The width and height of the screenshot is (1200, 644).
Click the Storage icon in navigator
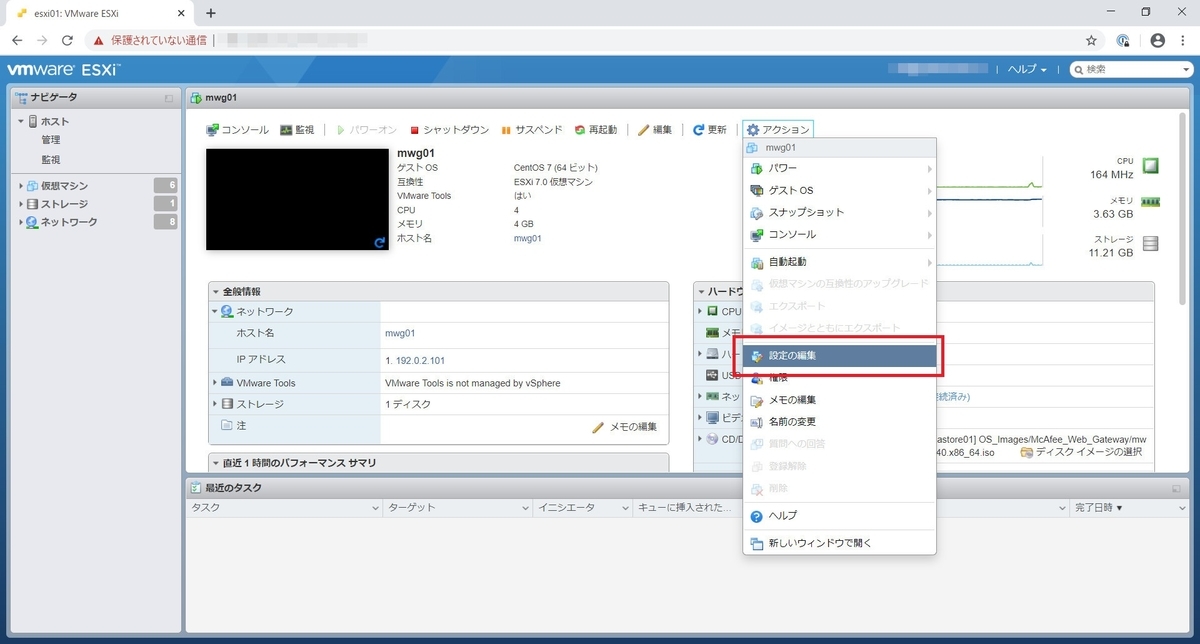pyautogui.click(x=32, y=204)
